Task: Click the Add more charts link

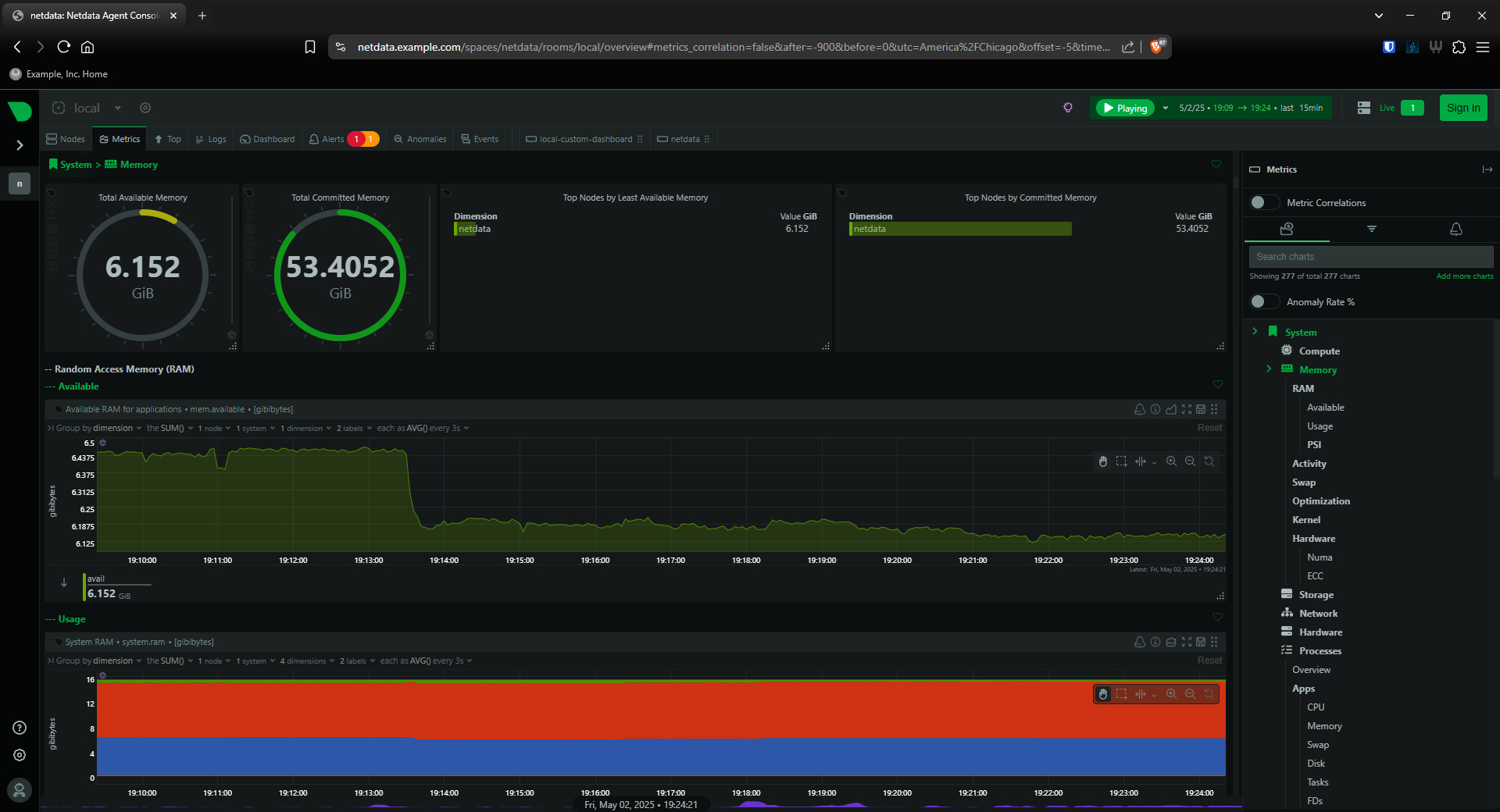Action: coord(1464,276)
